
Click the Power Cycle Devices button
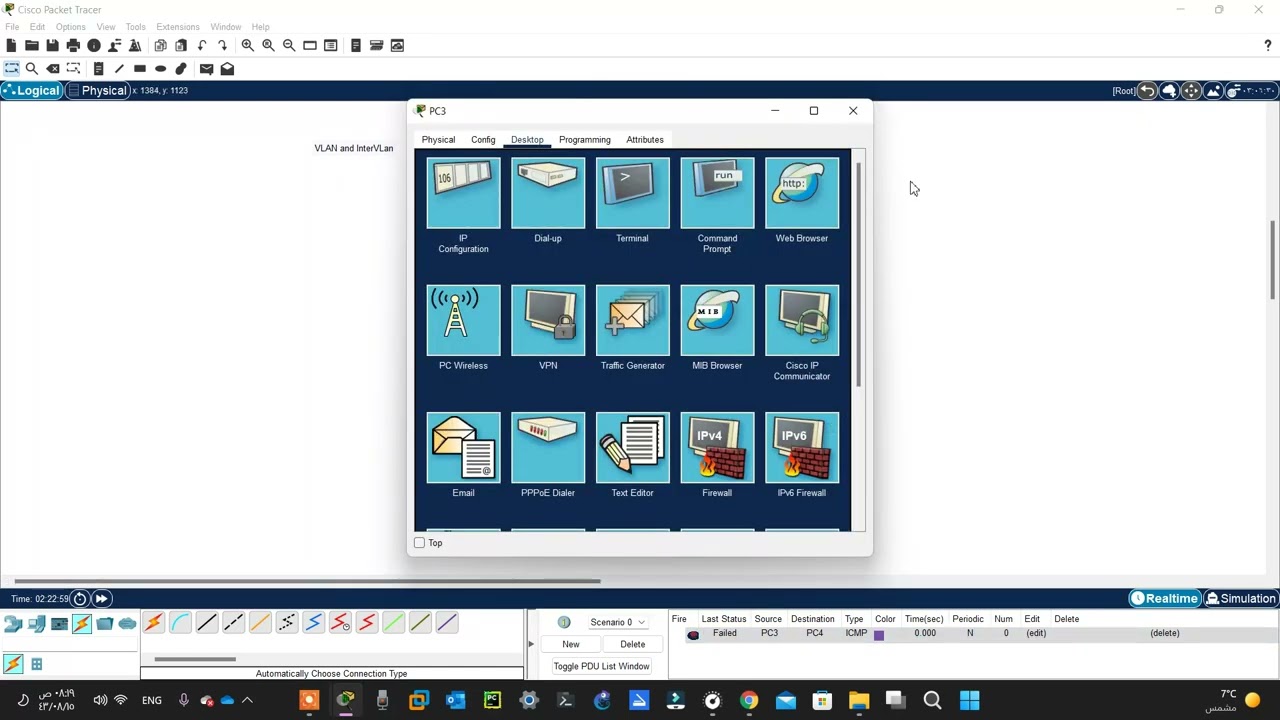[x=79, y=598]
